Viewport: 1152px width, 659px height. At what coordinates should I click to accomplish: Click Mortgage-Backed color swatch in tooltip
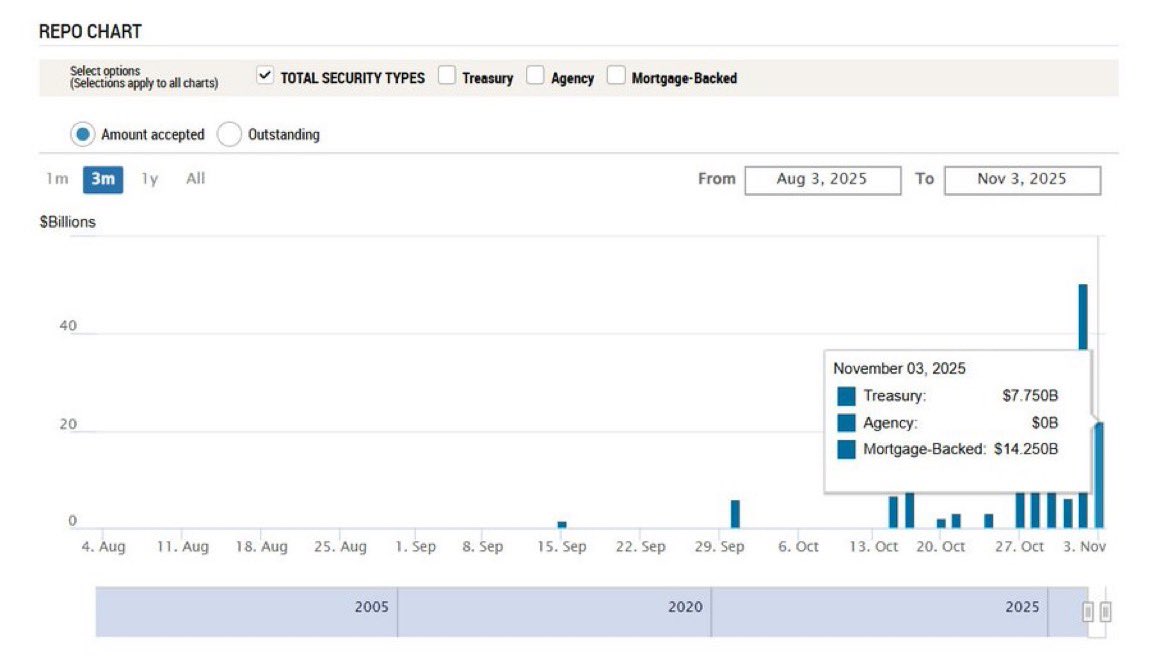pyautogui.click(x=846, y=449)
